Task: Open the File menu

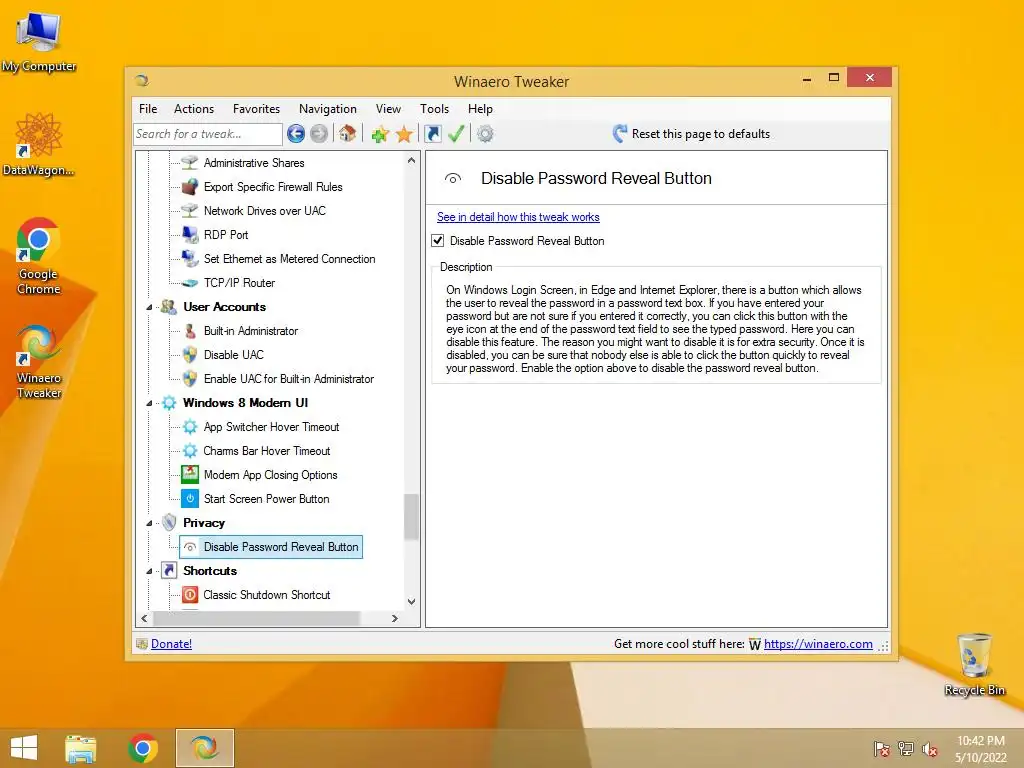Action: [x=148, y=108]
